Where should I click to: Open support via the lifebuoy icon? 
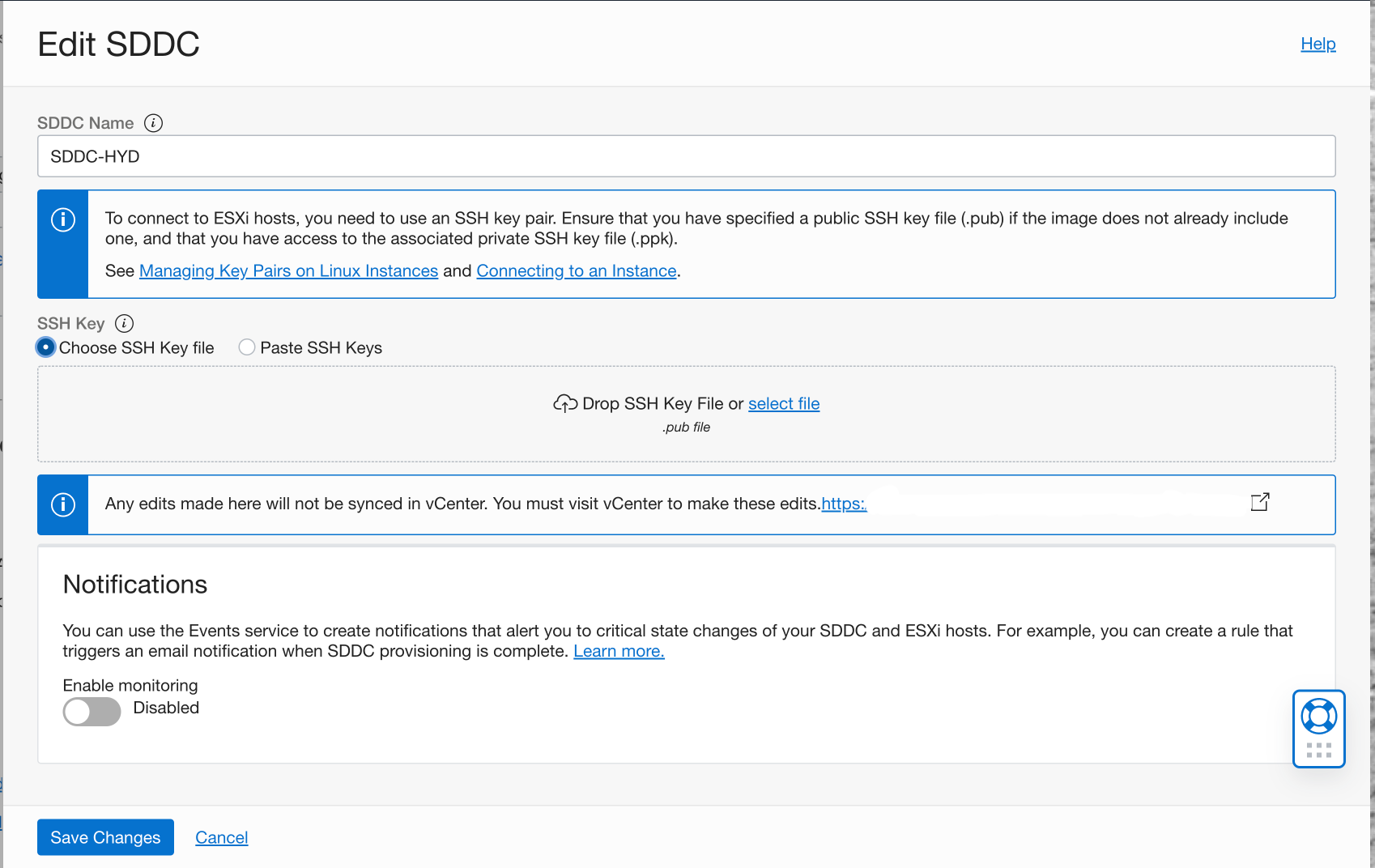tap(1318, 716)
